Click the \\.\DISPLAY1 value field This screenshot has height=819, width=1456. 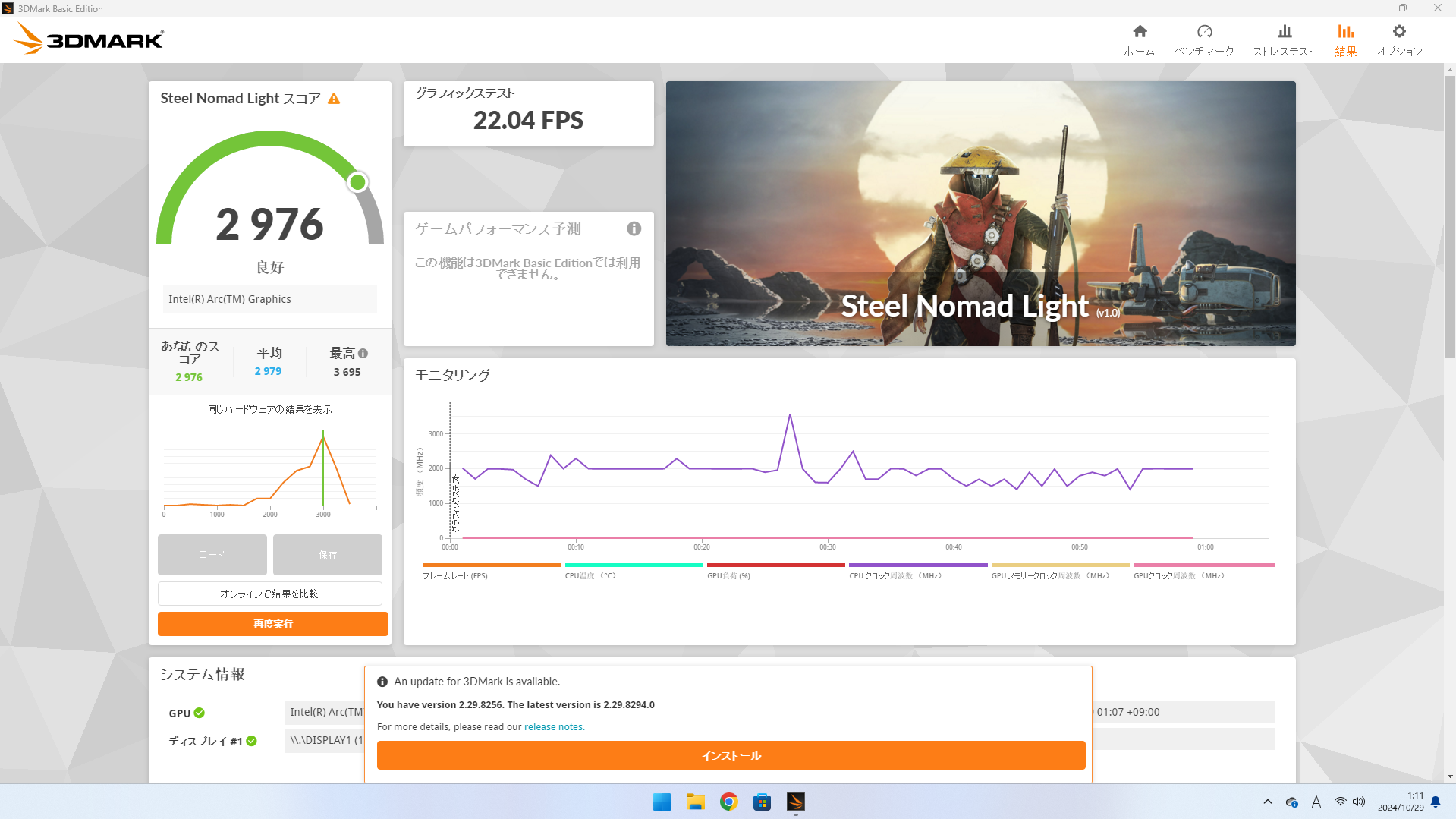pyautogui.click(x=325, y=740)
